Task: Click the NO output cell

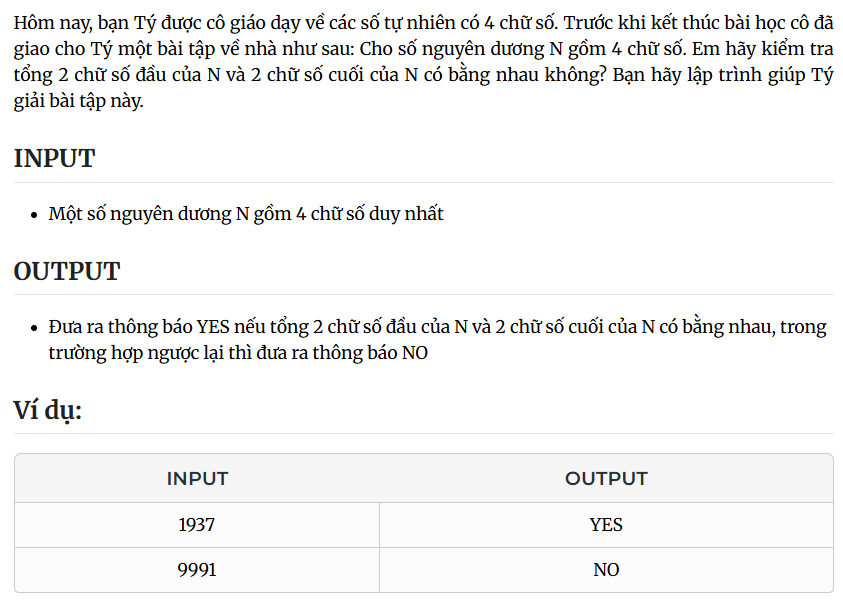Action: click(606, 570)
